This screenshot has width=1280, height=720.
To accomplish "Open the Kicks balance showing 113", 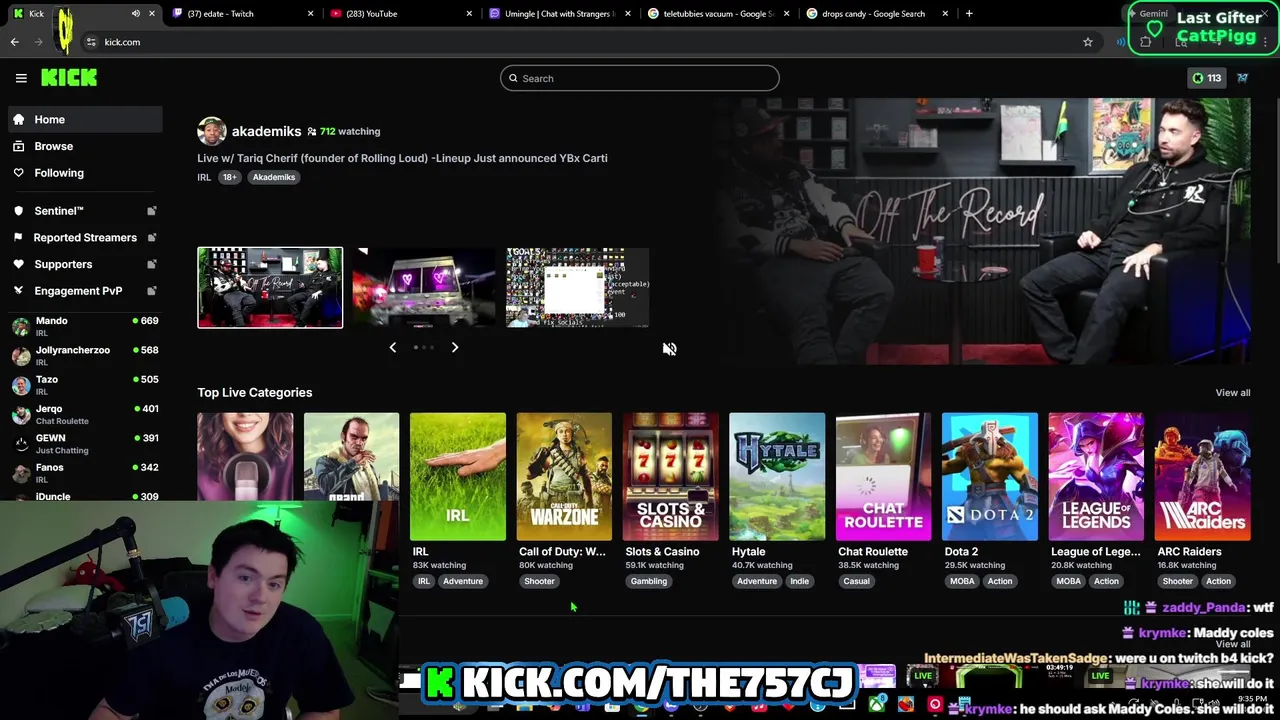I will pyautogui.click(x=1206, y=78).
